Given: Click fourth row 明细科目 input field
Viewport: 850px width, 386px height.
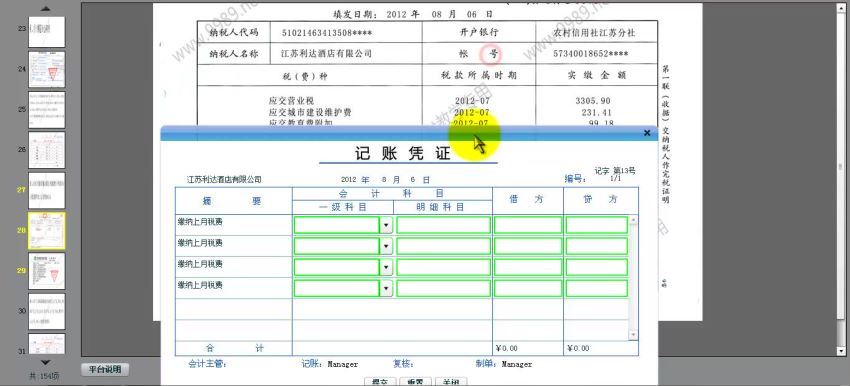Looking at the screenshot, I should (443, 288).
